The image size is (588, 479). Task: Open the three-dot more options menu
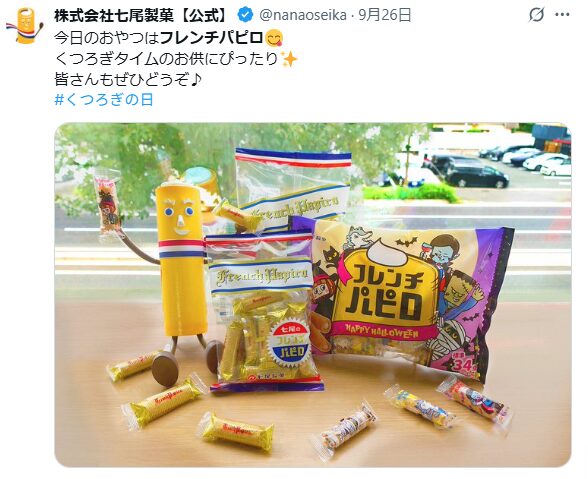[x=562, y=15]
